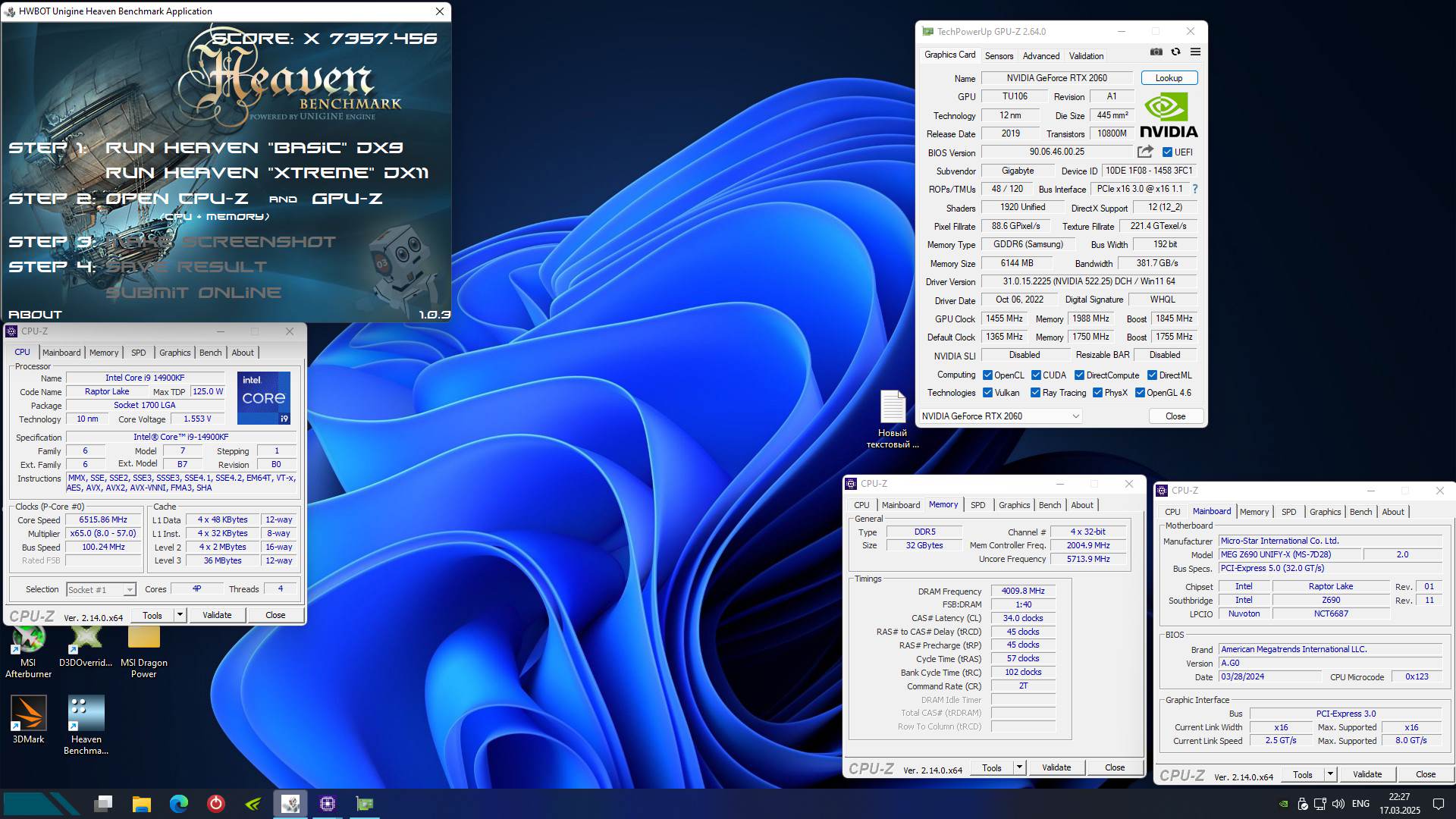
Task: Open the notification center icon
Action: point(1438,804)
